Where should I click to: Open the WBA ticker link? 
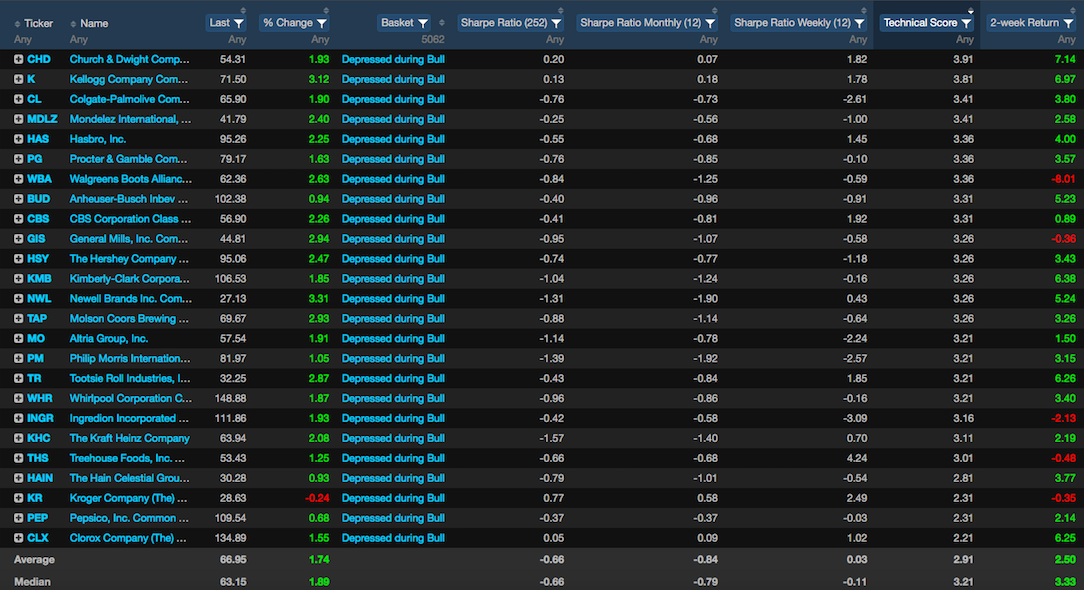[39, 179]
